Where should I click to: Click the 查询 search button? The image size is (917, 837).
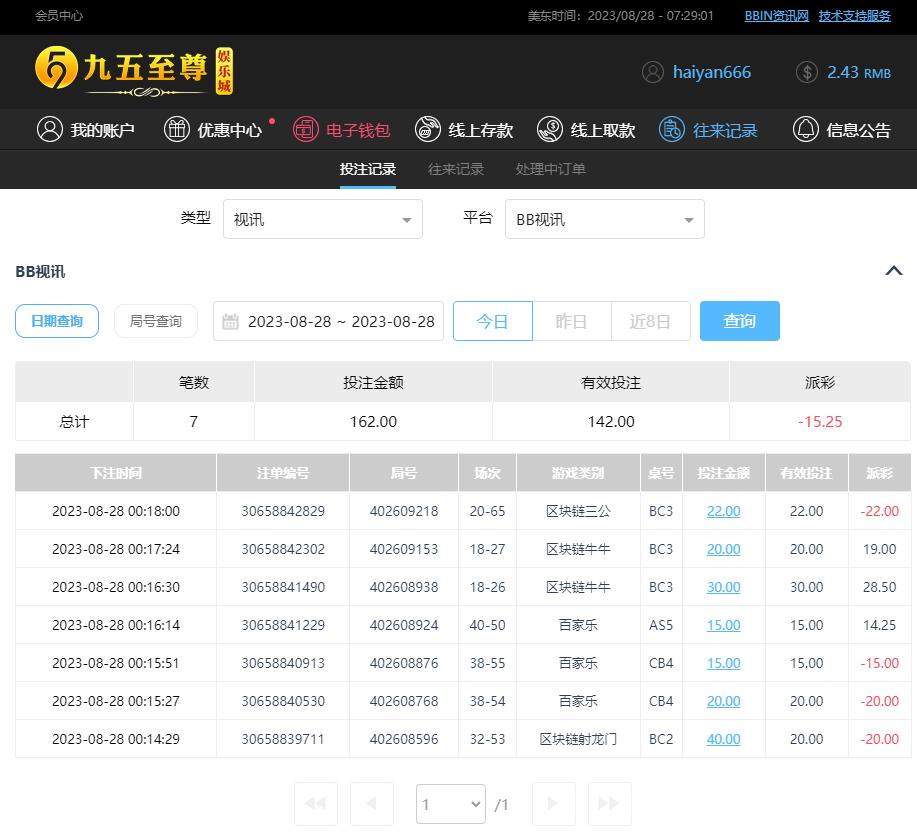739,321
